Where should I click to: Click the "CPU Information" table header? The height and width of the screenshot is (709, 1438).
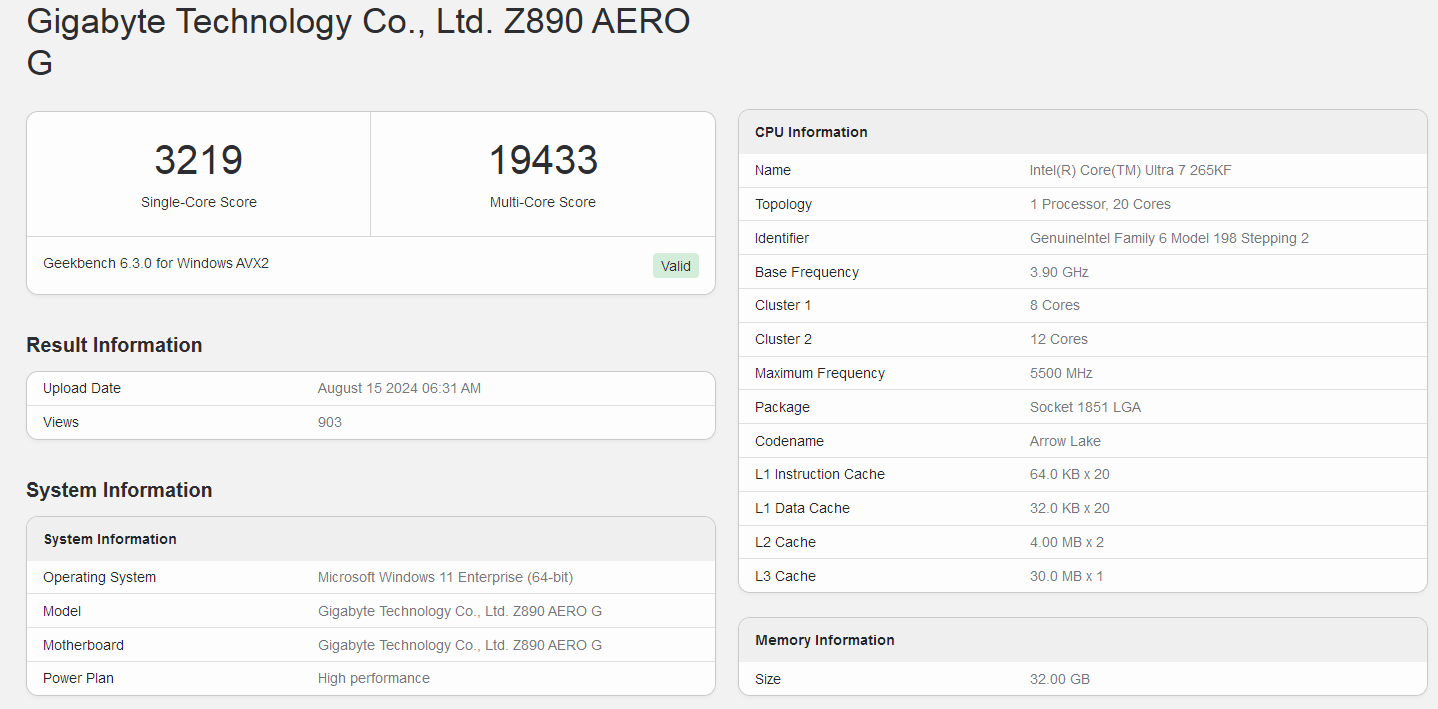click(811, 132)
